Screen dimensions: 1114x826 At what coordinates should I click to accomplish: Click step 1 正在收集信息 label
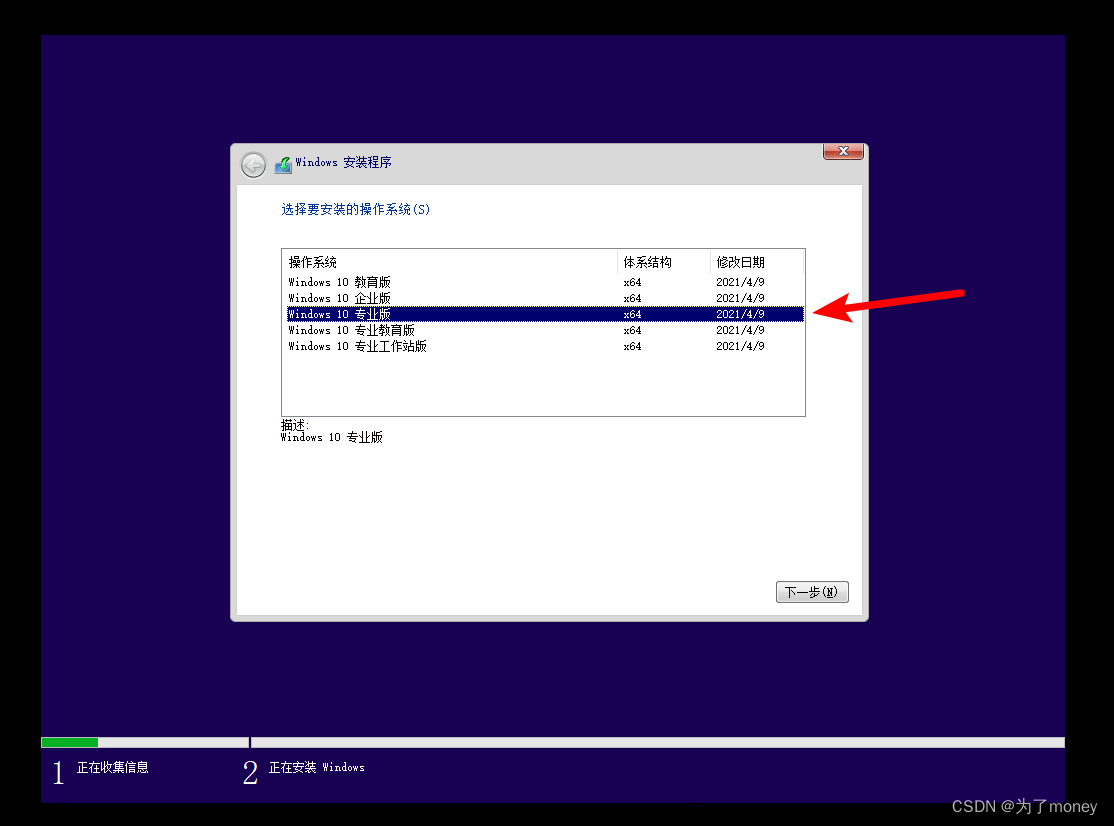click(x=112, y=767)
